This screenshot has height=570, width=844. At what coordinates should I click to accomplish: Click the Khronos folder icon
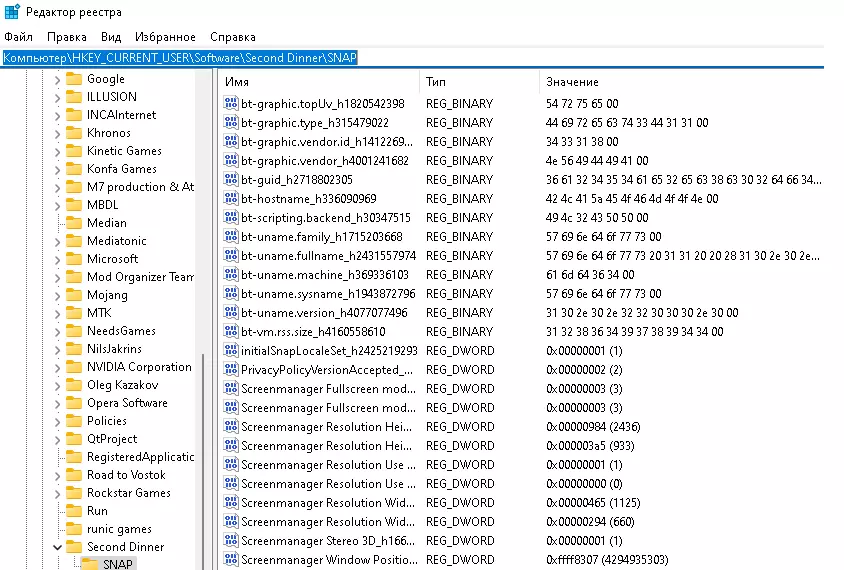tap(74, 133)
